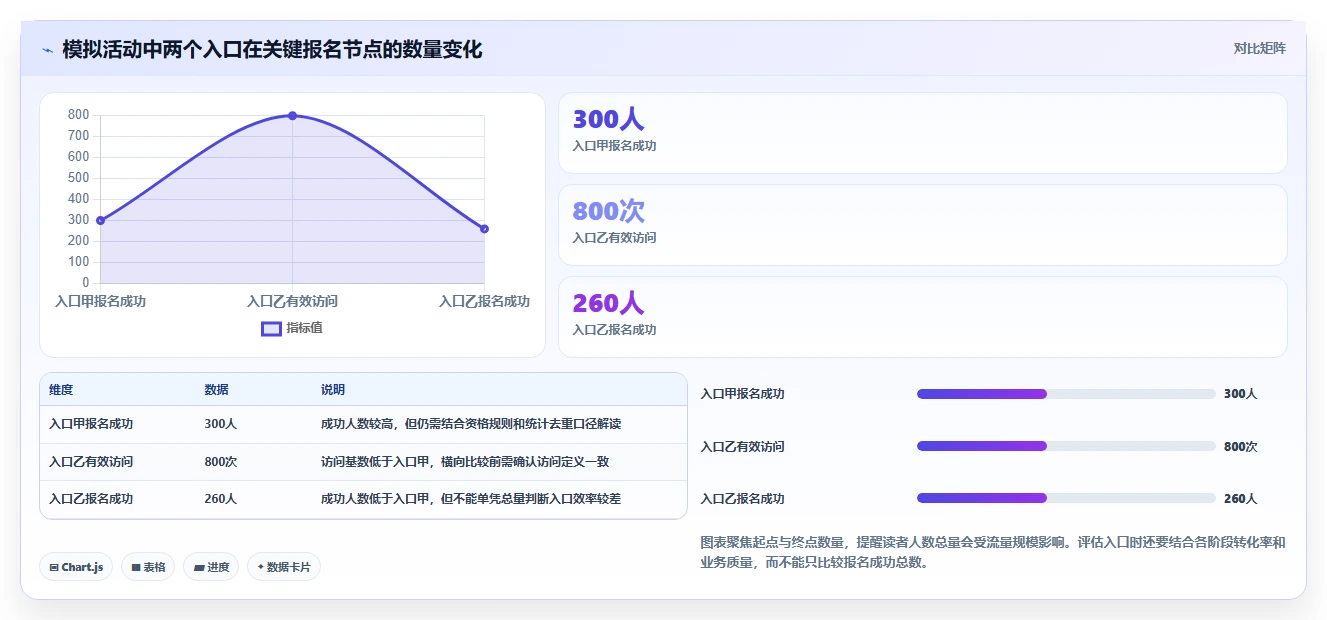Click the Chart.js tag chip

(76, 567)
